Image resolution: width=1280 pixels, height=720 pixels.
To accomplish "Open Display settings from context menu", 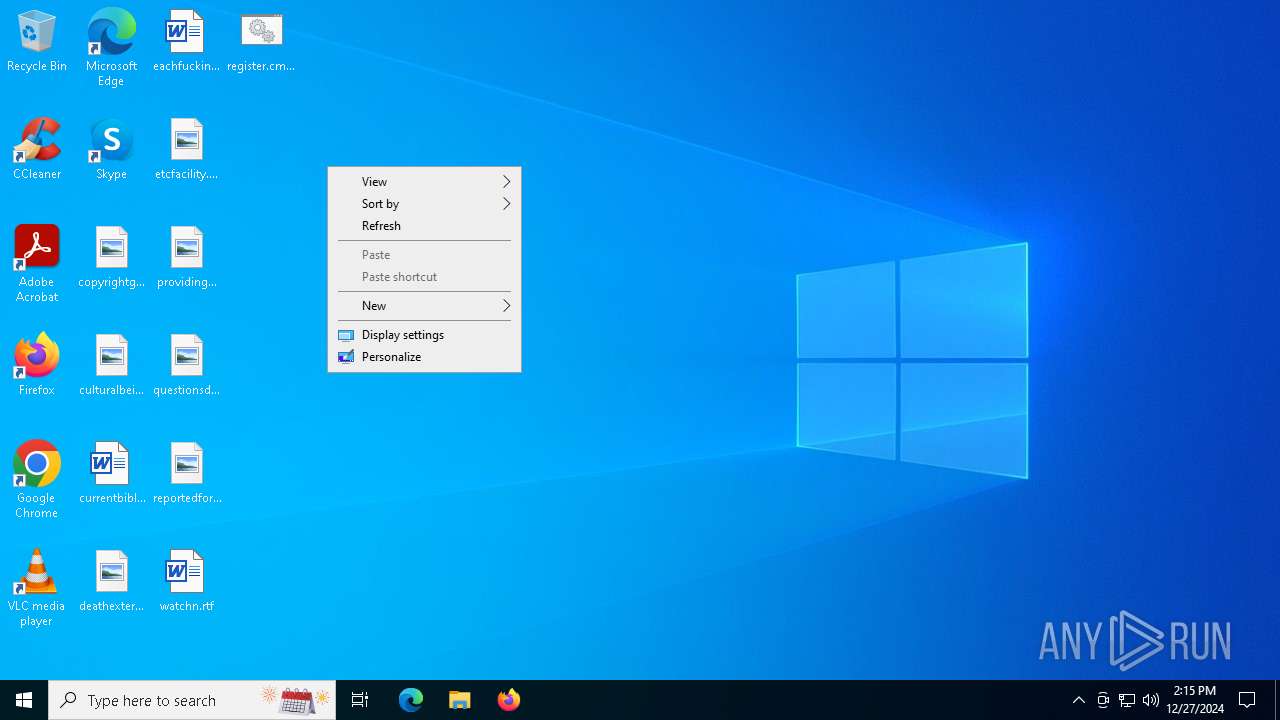I will pos(424,335).
